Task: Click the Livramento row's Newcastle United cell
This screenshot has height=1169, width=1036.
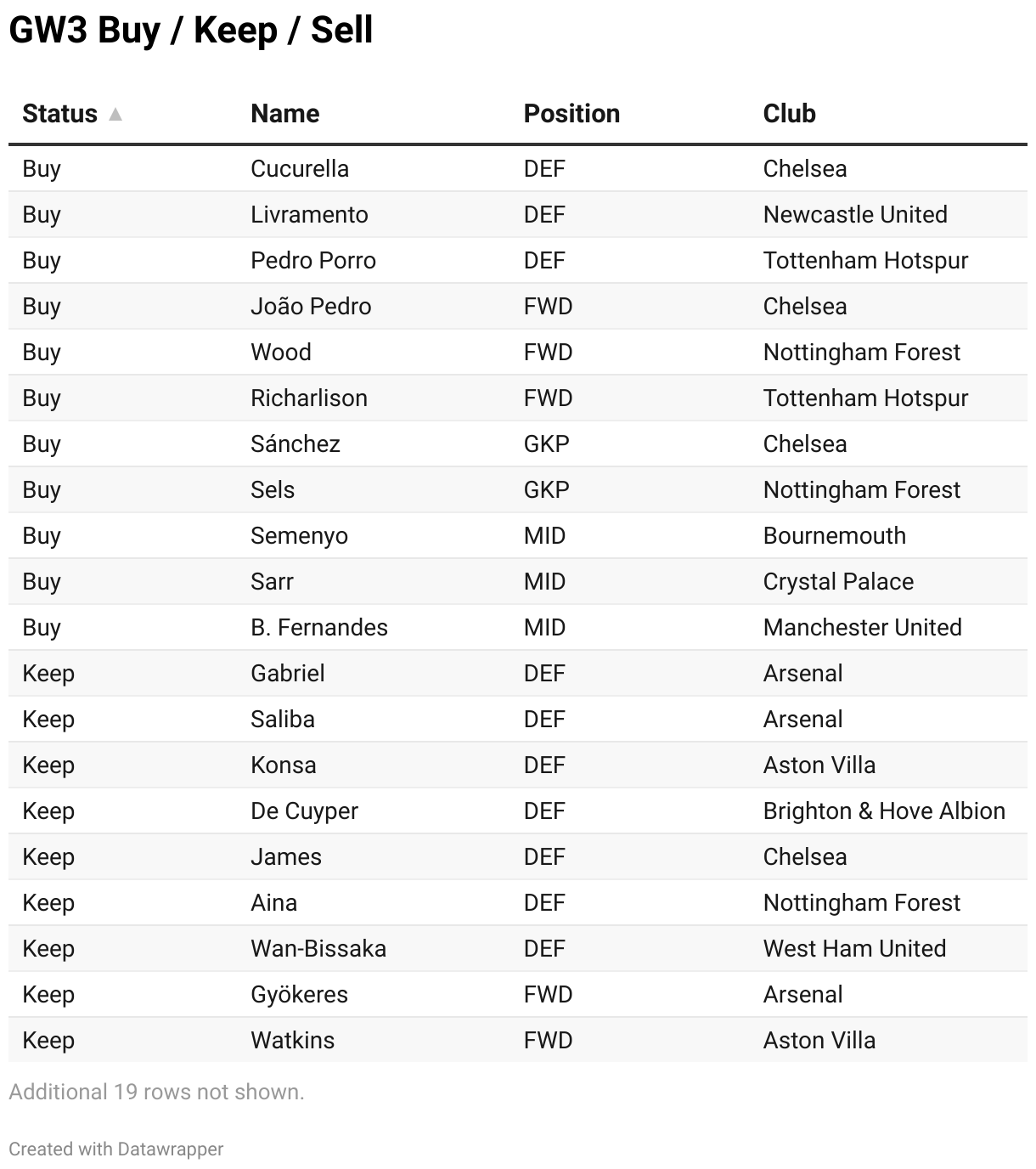Action: pos(855,214)
